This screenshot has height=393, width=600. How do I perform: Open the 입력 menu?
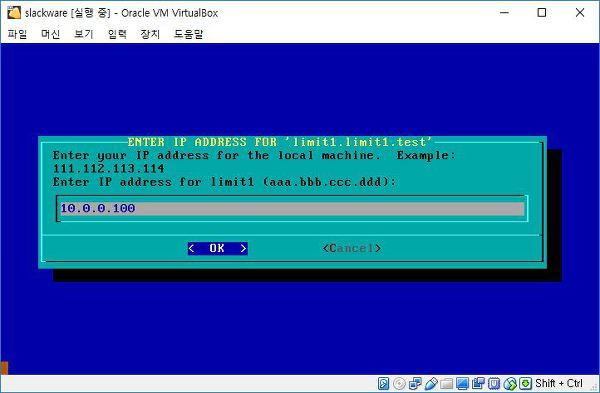point(117,34)
